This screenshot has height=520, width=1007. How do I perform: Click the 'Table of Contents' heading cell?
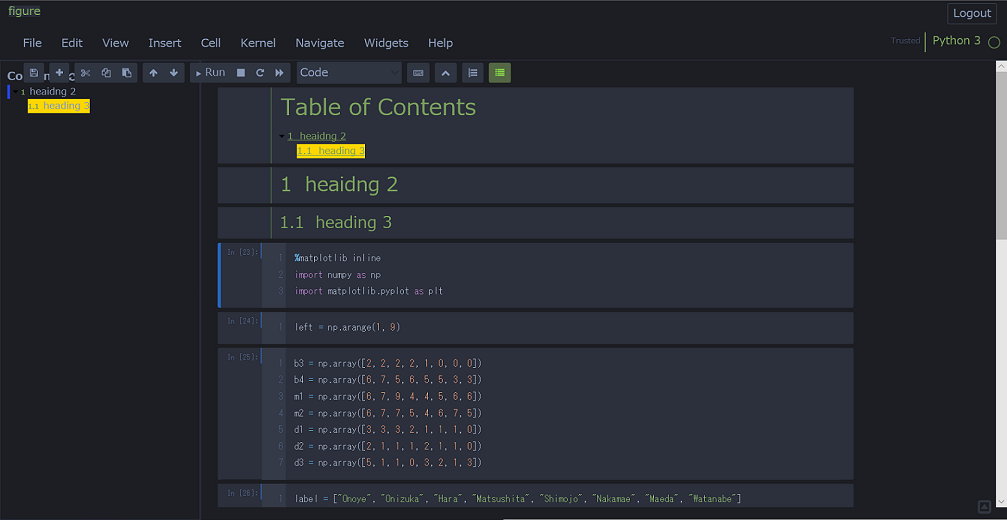(x=378, y=107)
